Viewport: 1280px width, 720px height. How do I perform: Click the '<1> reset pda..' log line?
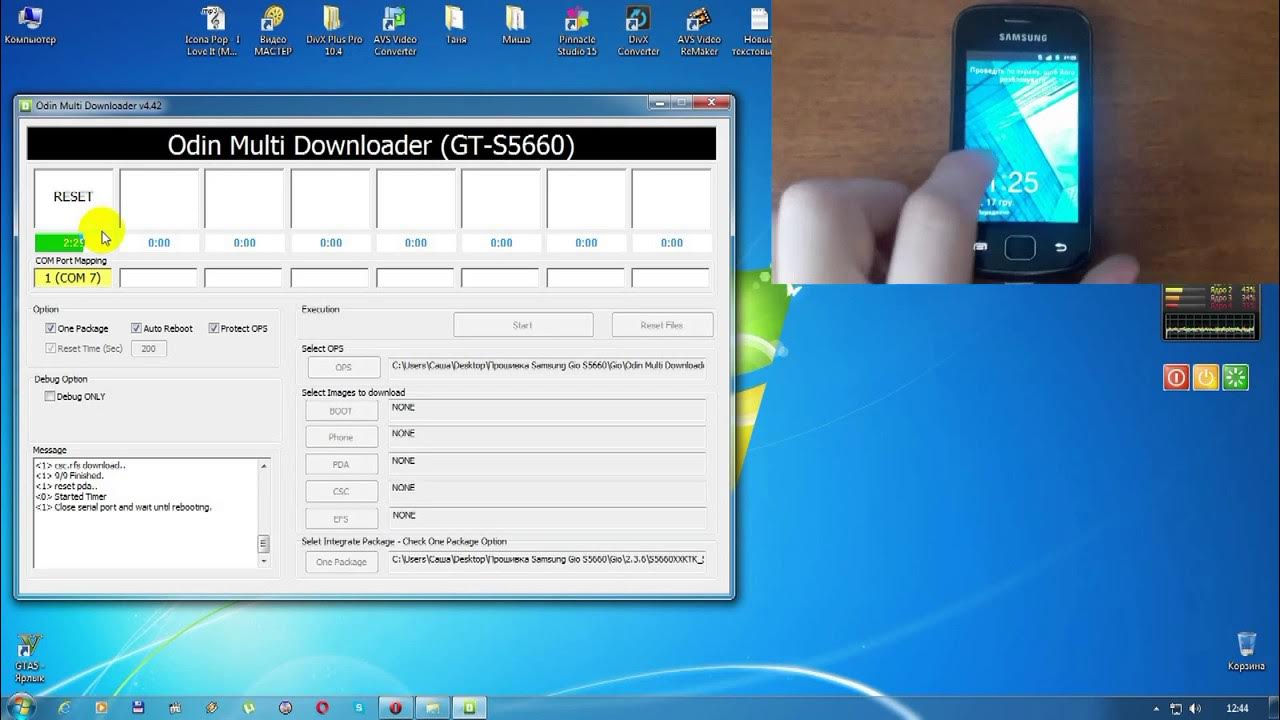(63, 486)
